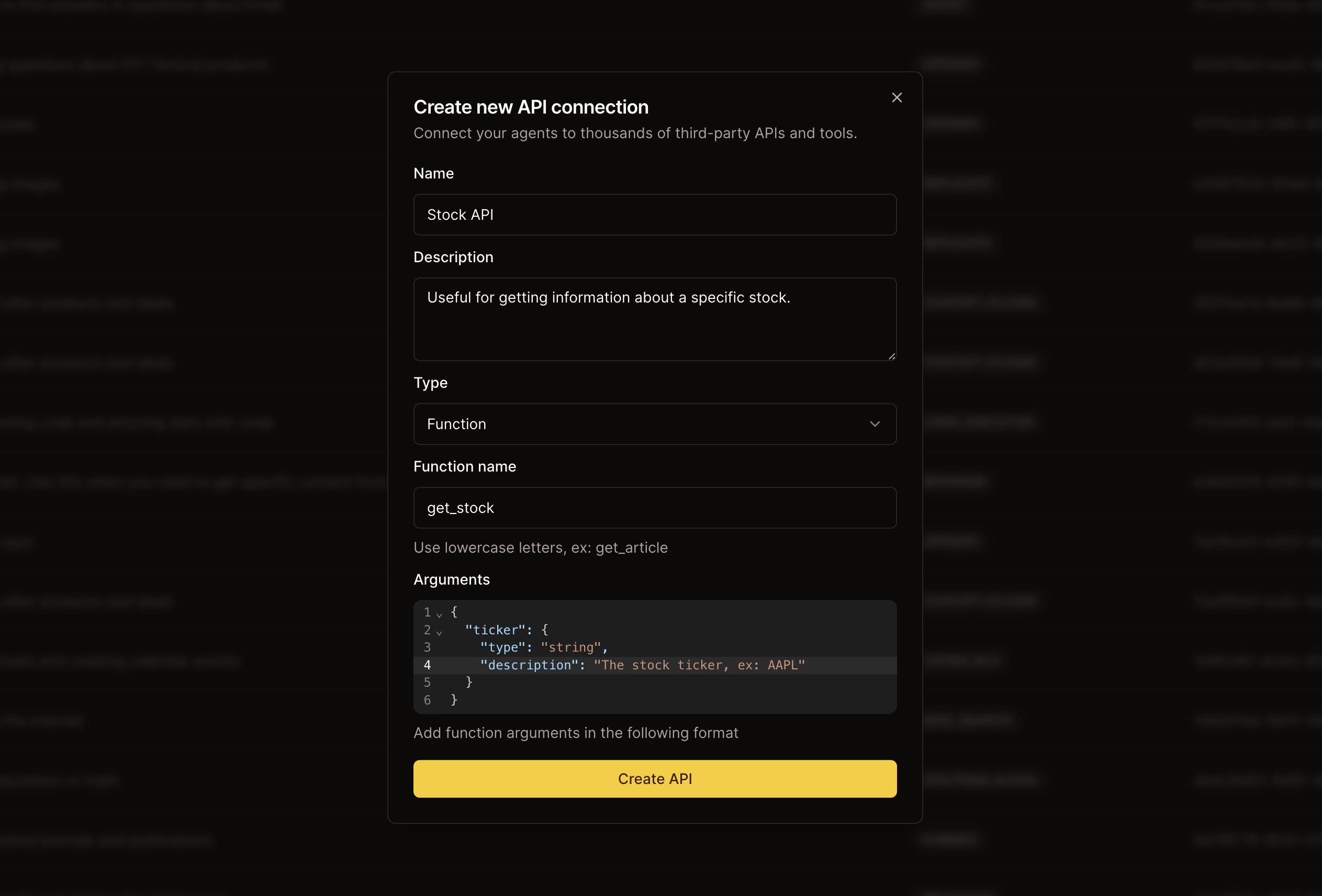1322x896 pixels.
Task: Click the Function name field with get_stock
Action: (655, 508)
